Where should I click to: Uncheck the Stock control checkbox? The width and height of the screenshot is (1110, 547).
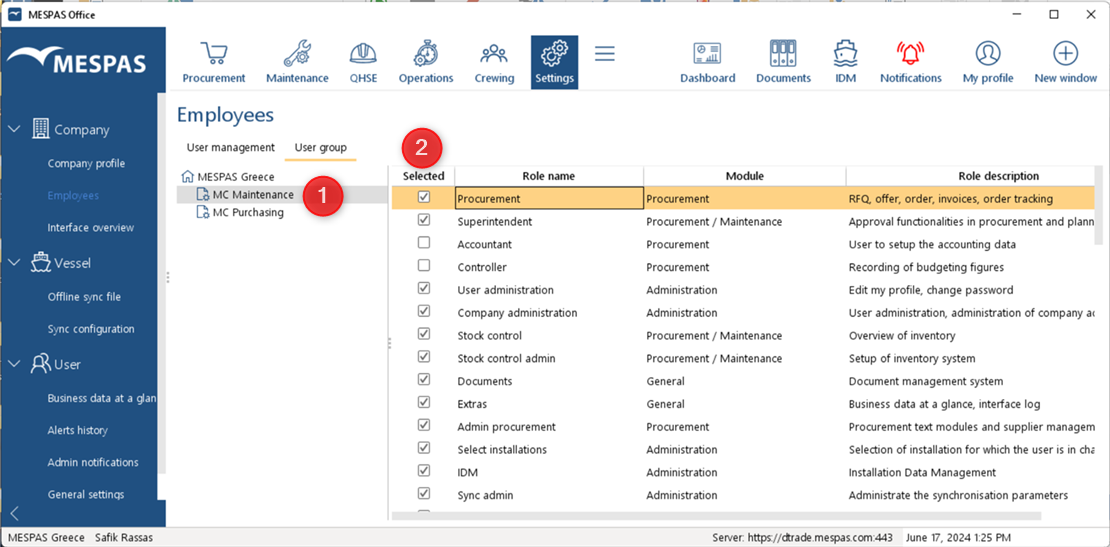[423, 334]
